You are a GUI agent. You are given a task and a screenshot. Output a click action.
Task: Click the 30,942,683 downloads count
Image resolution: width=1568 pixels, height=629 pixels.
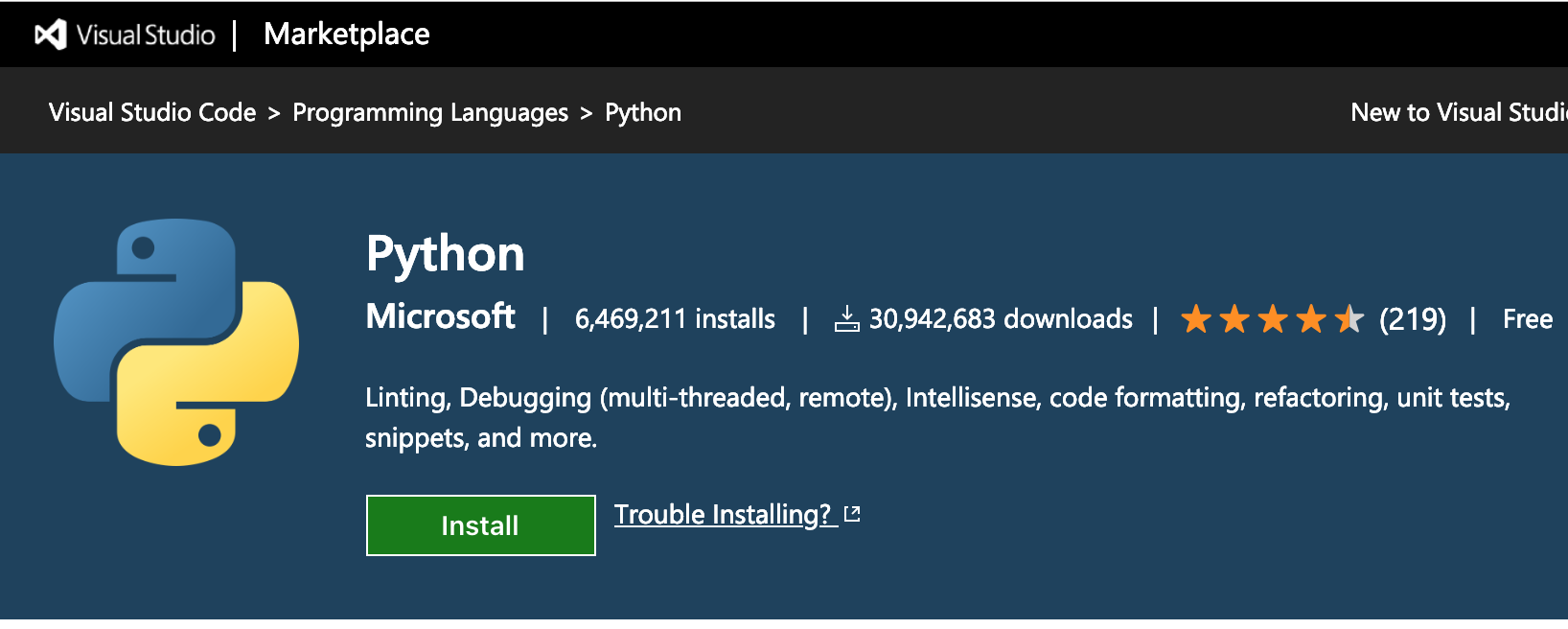[x=1001, y=318]
